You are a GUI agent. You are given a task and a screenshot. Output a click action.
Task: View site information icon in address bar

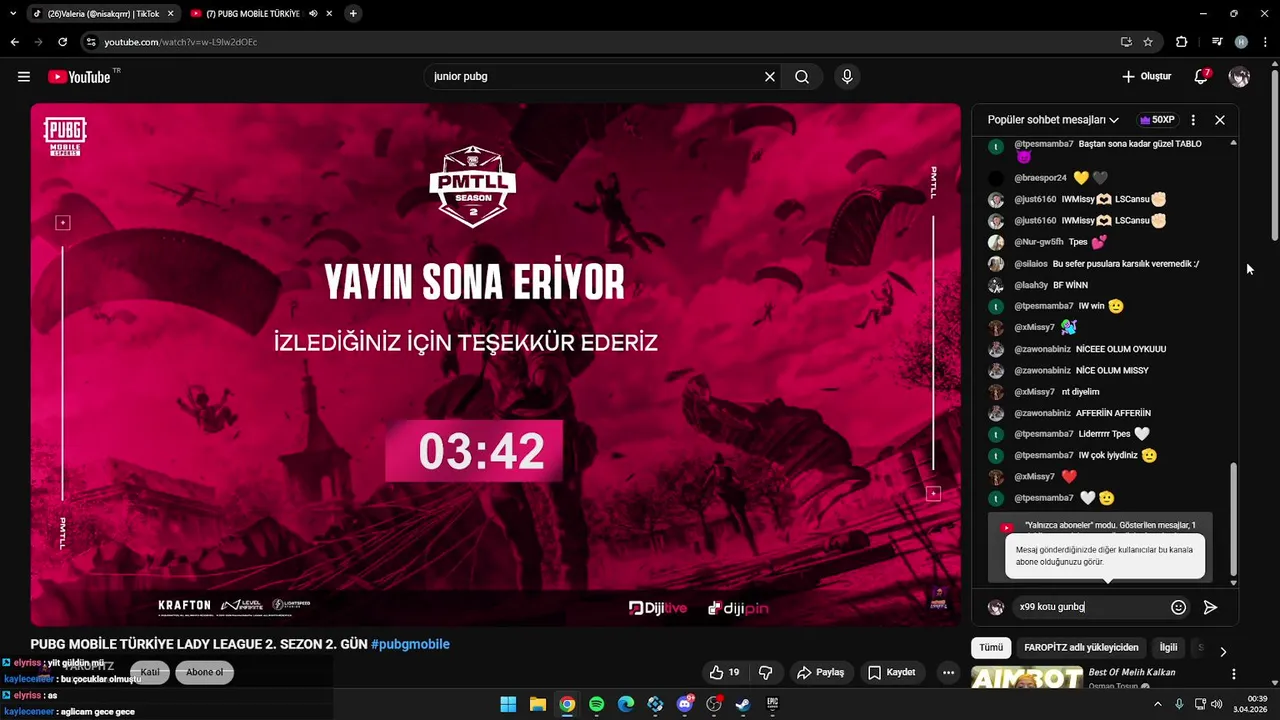(91, 42)
